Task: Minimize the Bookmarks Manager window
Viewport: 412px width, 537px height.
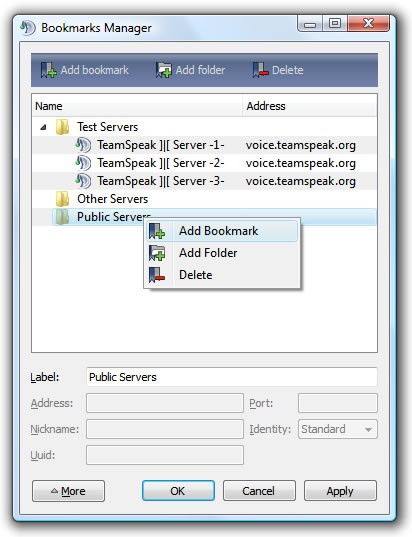Action: point(310,24)
